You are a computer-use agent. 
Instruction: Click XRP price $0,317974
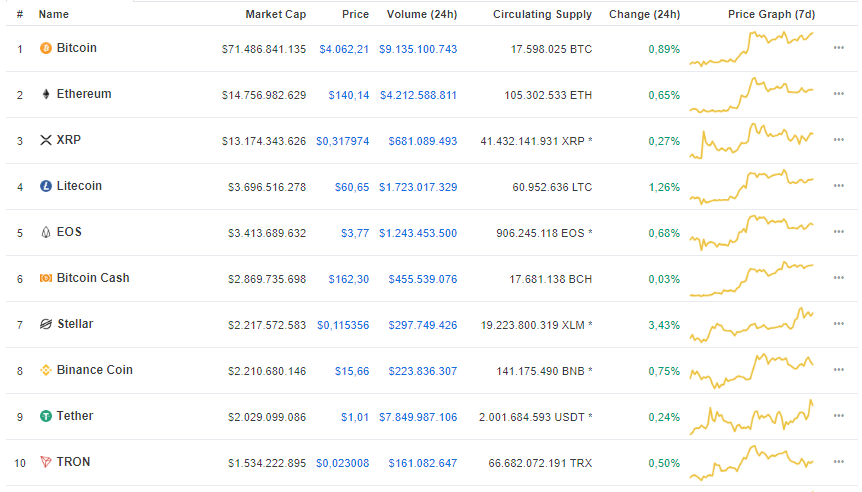(342, 141)
